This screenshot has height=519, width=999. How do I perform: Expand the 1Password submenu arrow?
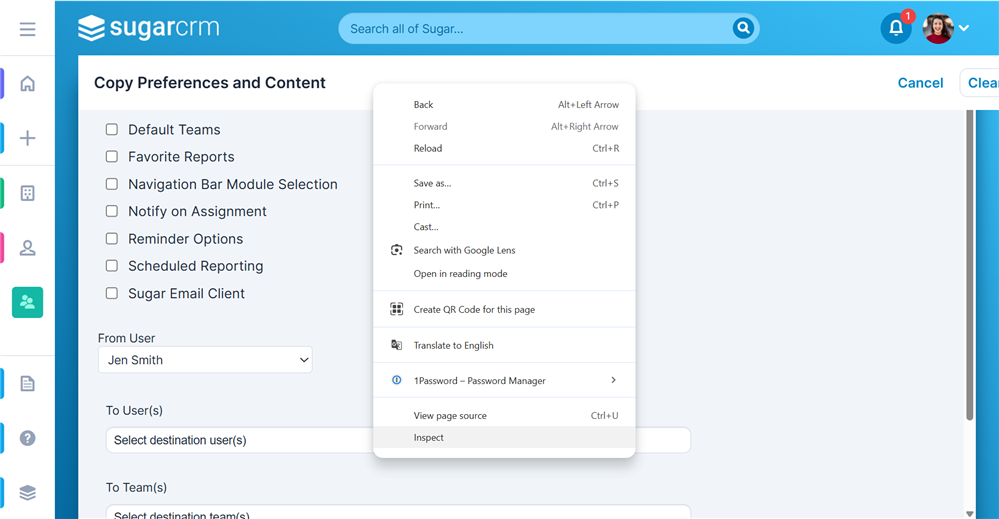coord(613,380)
